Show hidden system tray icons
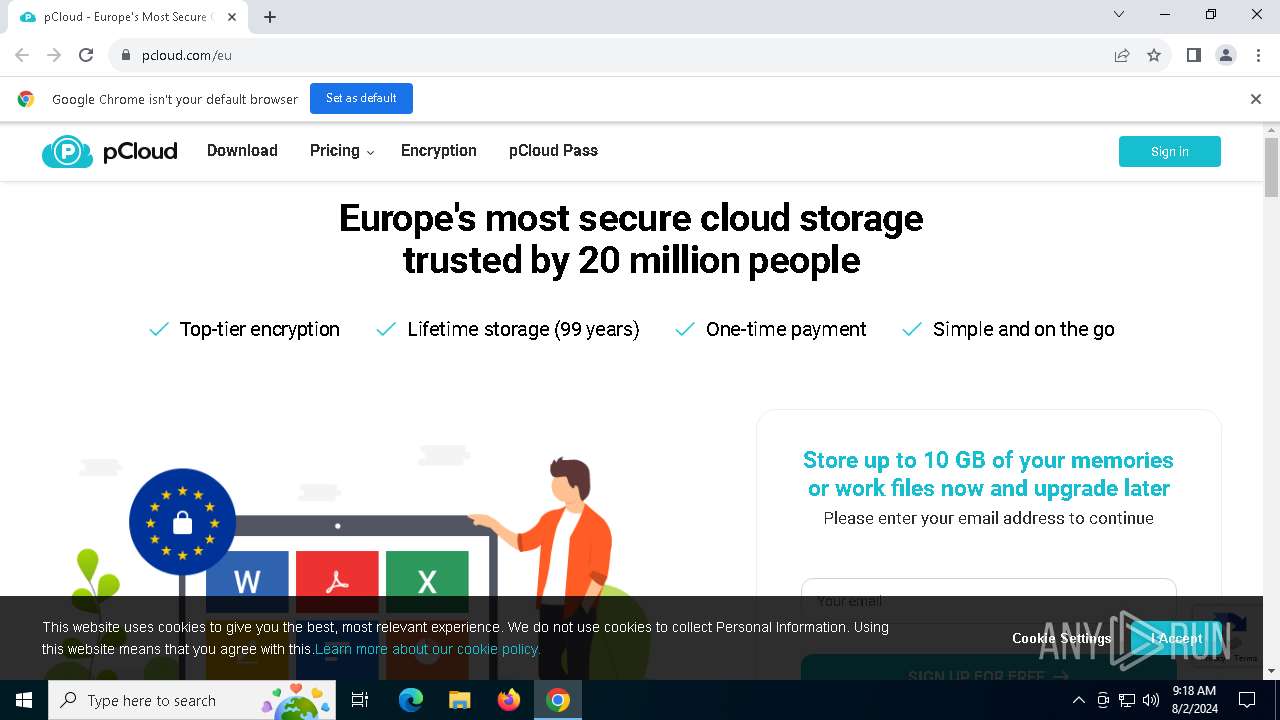This screenshot has height=720, width=1280. tap(1078, 700)
